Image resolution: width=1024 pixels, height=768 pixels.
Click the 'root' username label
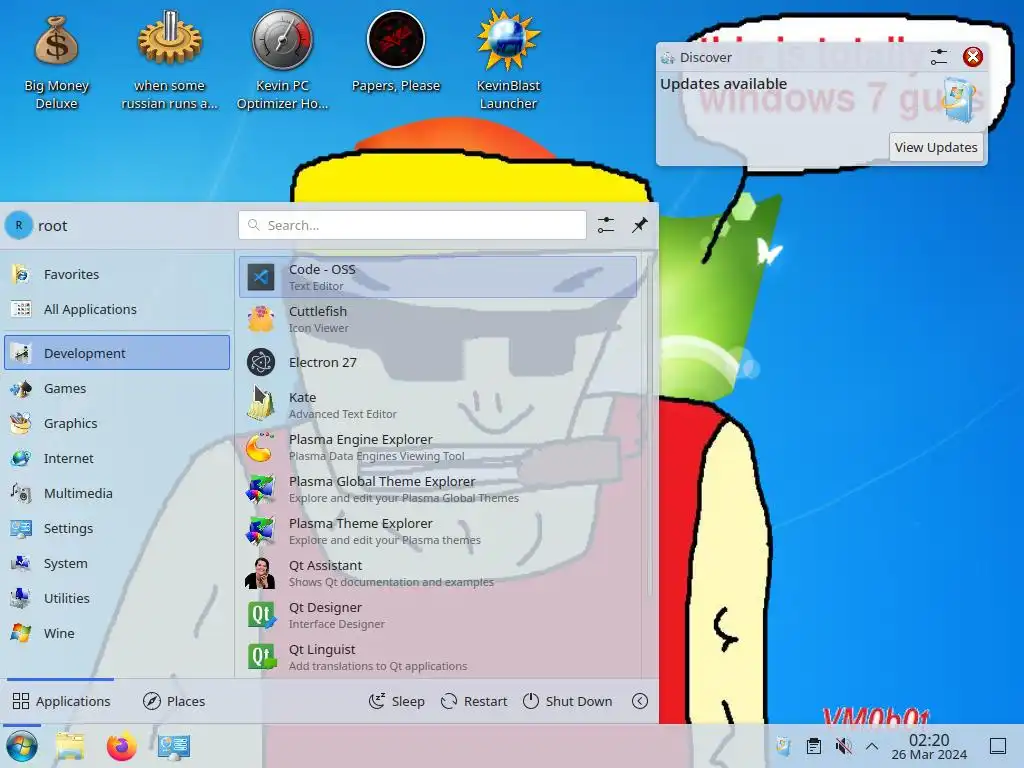pyautogui.click(x=53, y=226)
